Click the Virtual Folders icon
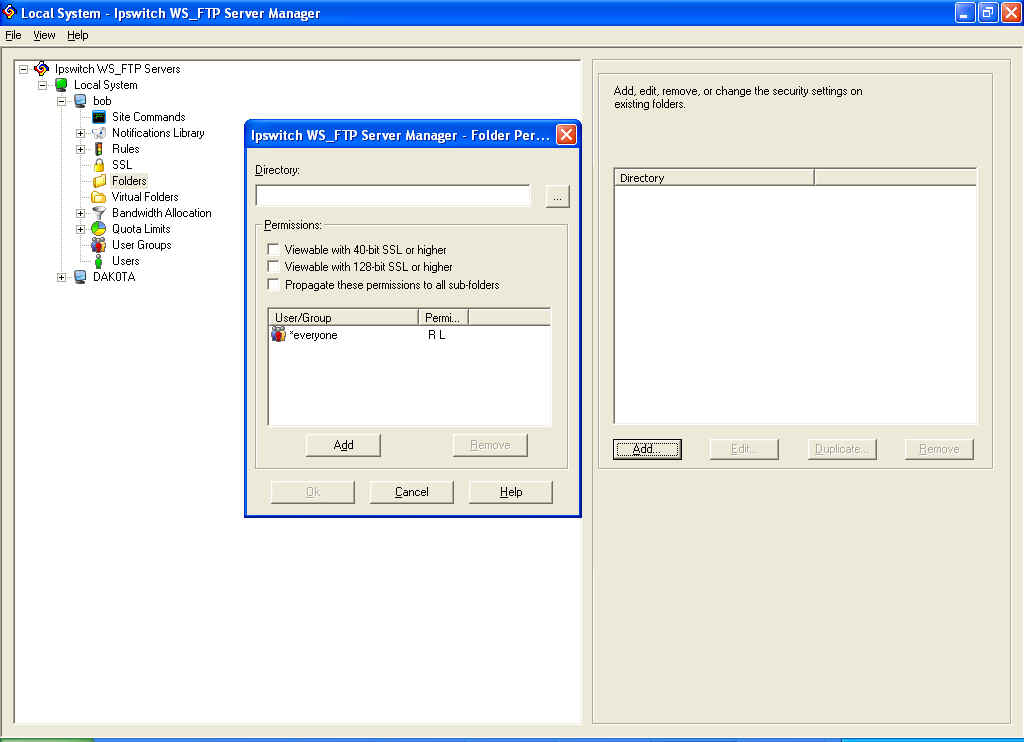Screen dimensions: 1024x742 (99, 197)
